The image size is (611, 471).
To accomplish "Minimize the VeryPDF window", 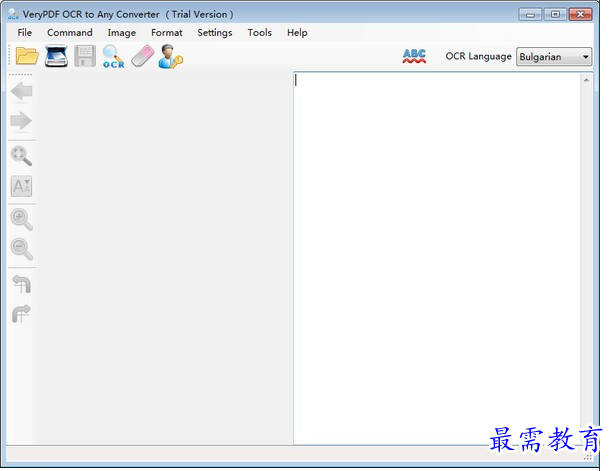I will pos(530,15).
